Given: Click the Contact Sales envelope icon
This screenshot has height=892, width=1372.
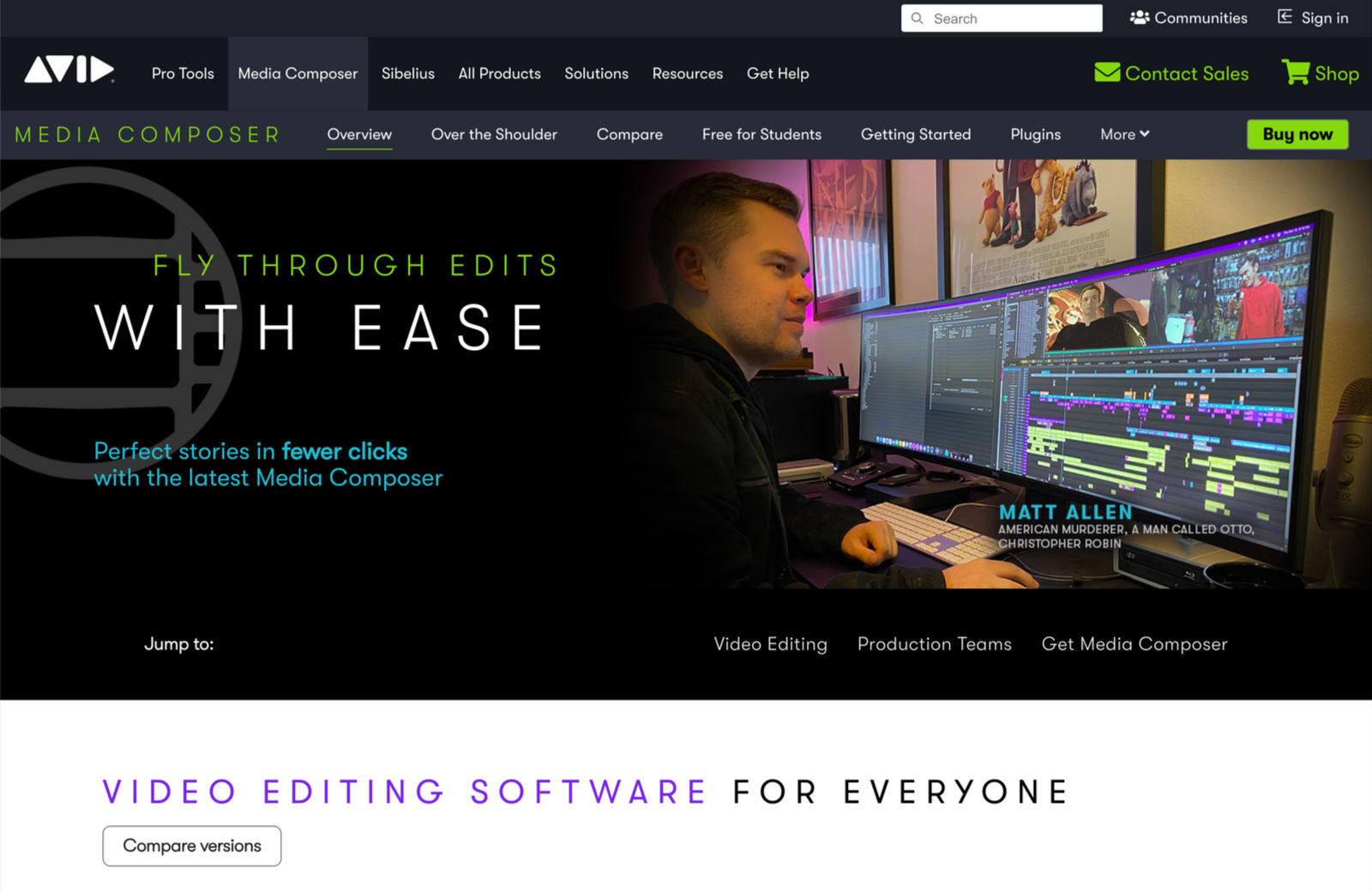Looking at the screenshot, I should (1107, 73).
